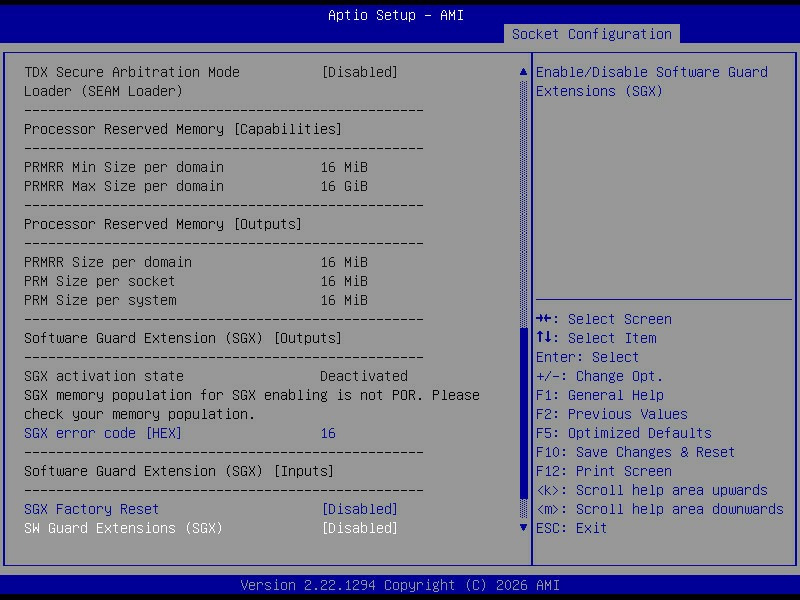This screenshot has width=800, height=600.
Task: Toggle the SGX Factory Reset [Disabled] value
Action: click(x=359, y=509)
